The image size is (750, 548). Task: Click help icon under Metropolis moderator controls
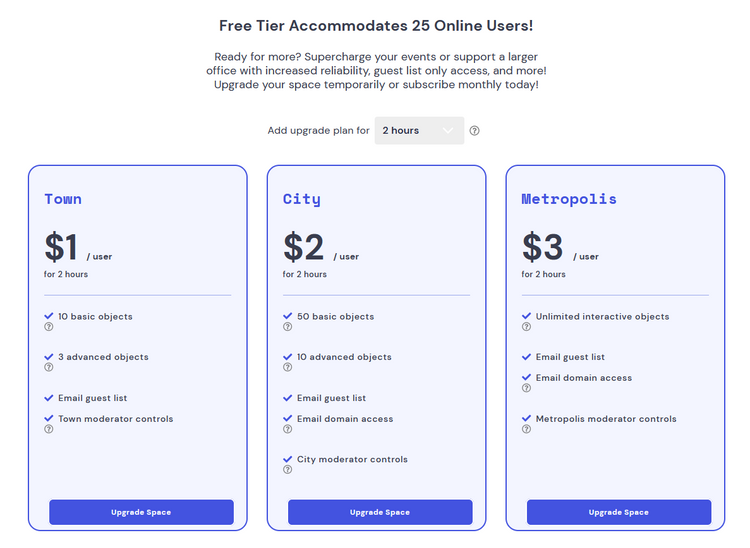coord(526,430)
